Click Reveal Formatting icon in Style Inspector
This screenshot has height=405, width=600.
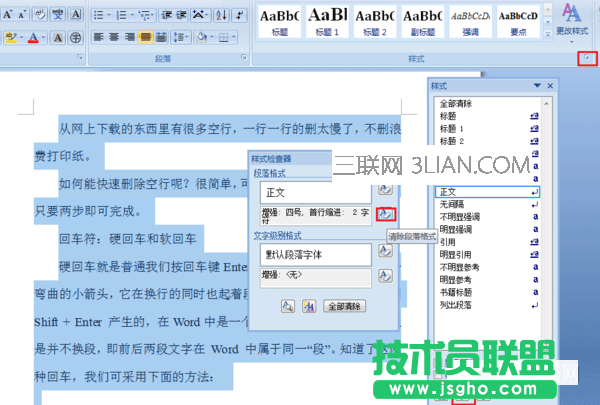288,306
